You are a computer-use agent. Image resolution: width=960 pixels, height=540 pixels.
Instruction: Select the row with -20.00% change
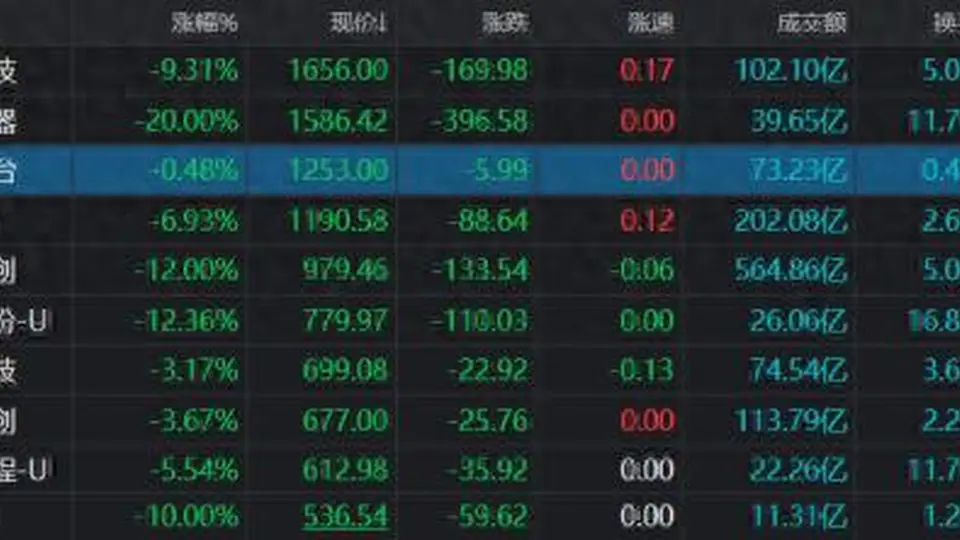click(480, 121)
